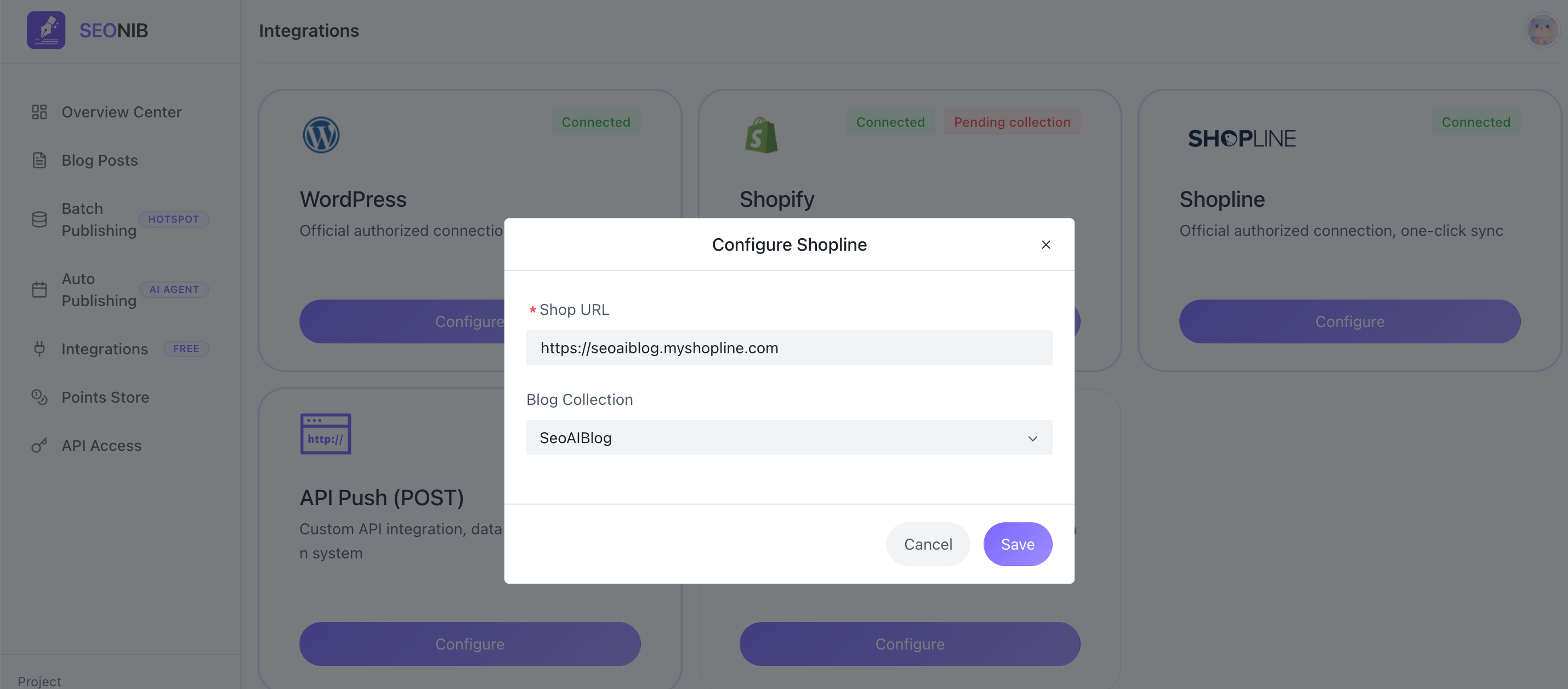Click the Shopify bag logo icon

761,134
